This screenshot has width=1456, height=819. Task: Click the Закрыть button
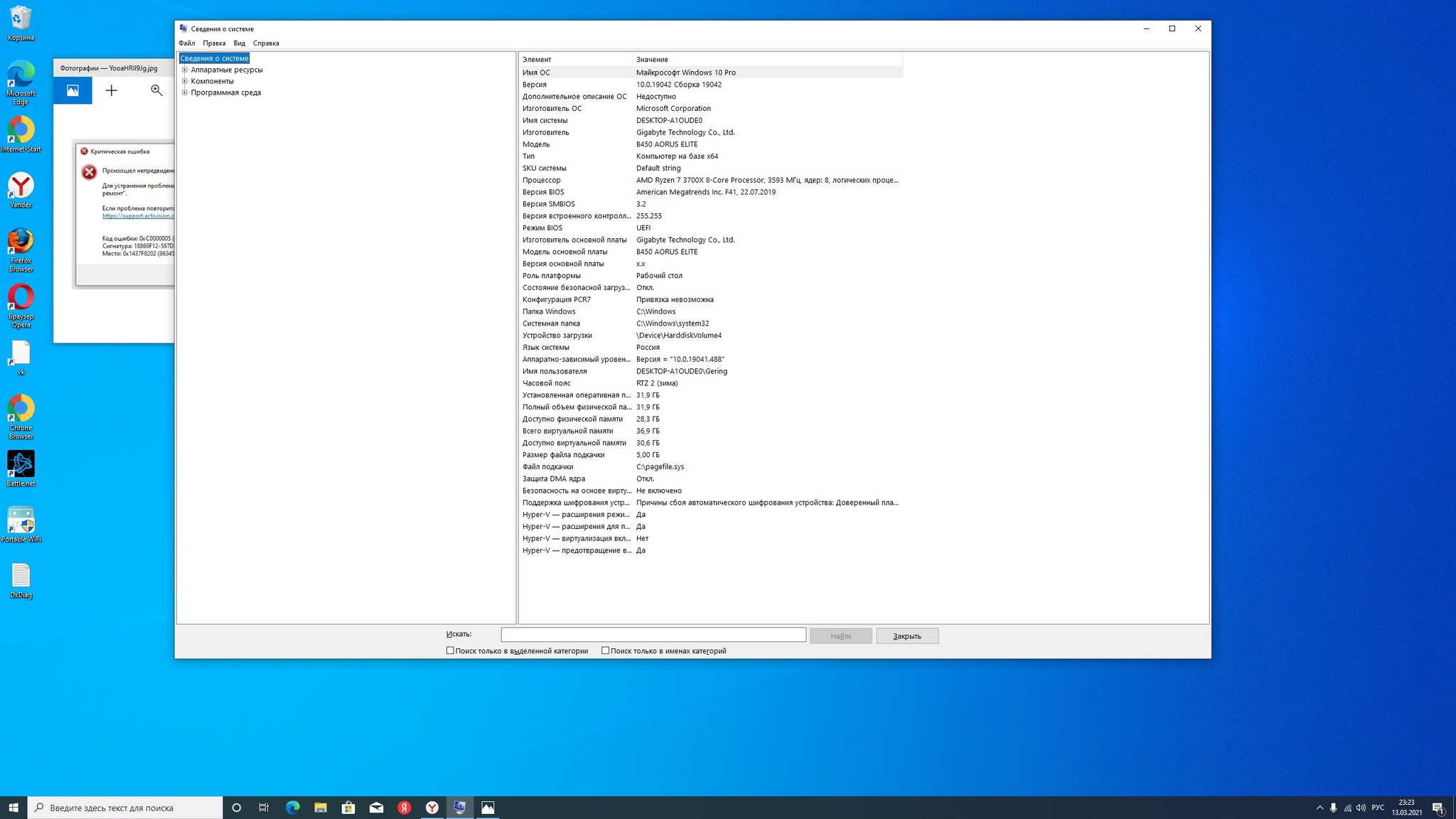coord(907,636)
